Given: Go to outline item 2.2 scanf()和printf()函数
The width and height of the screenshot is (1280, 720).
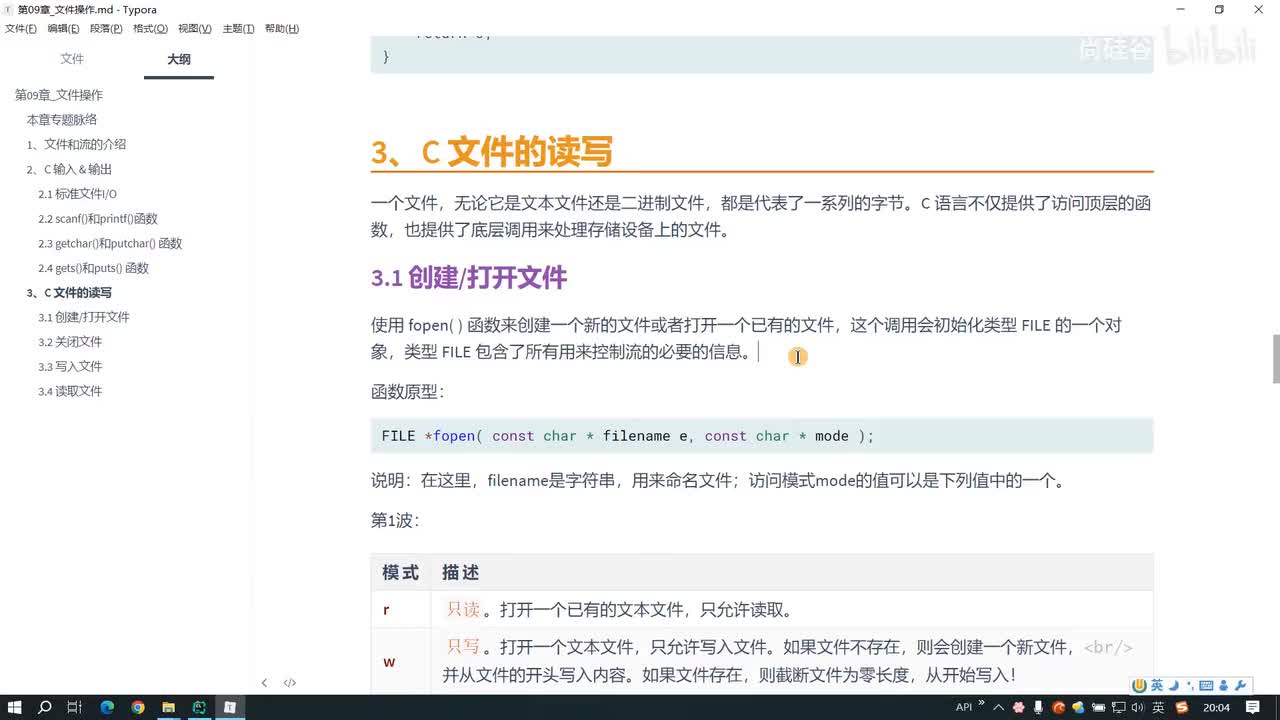Looking at the screenshot, I should pyautogui.click(x=98, y=219).
